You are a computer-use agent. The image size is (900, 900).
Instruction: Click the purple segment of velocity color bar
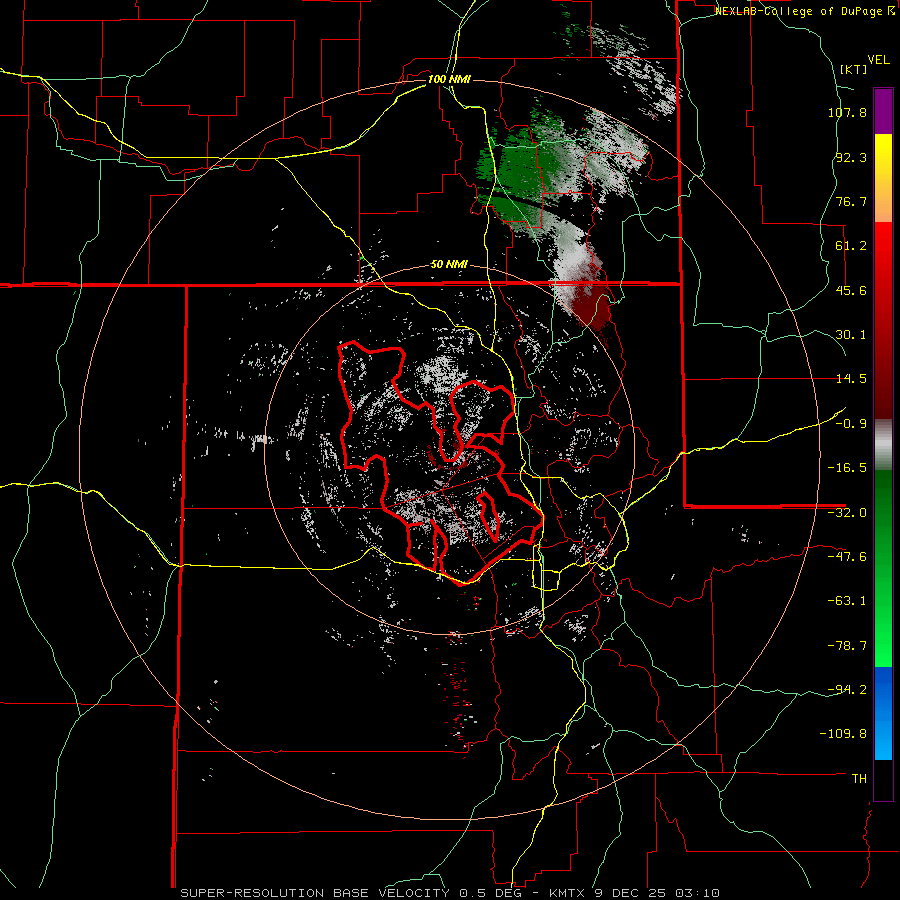883,111
